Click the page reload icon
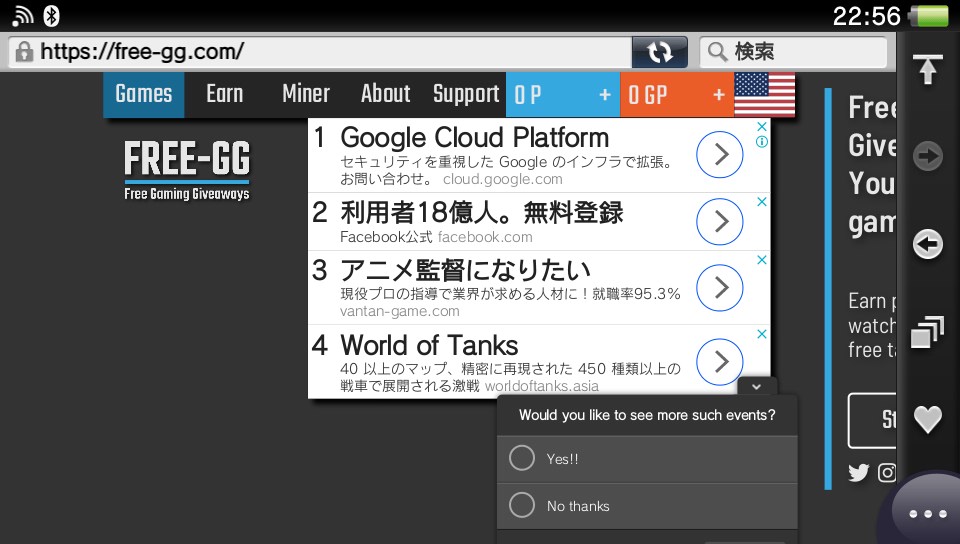 coord(659,51)
